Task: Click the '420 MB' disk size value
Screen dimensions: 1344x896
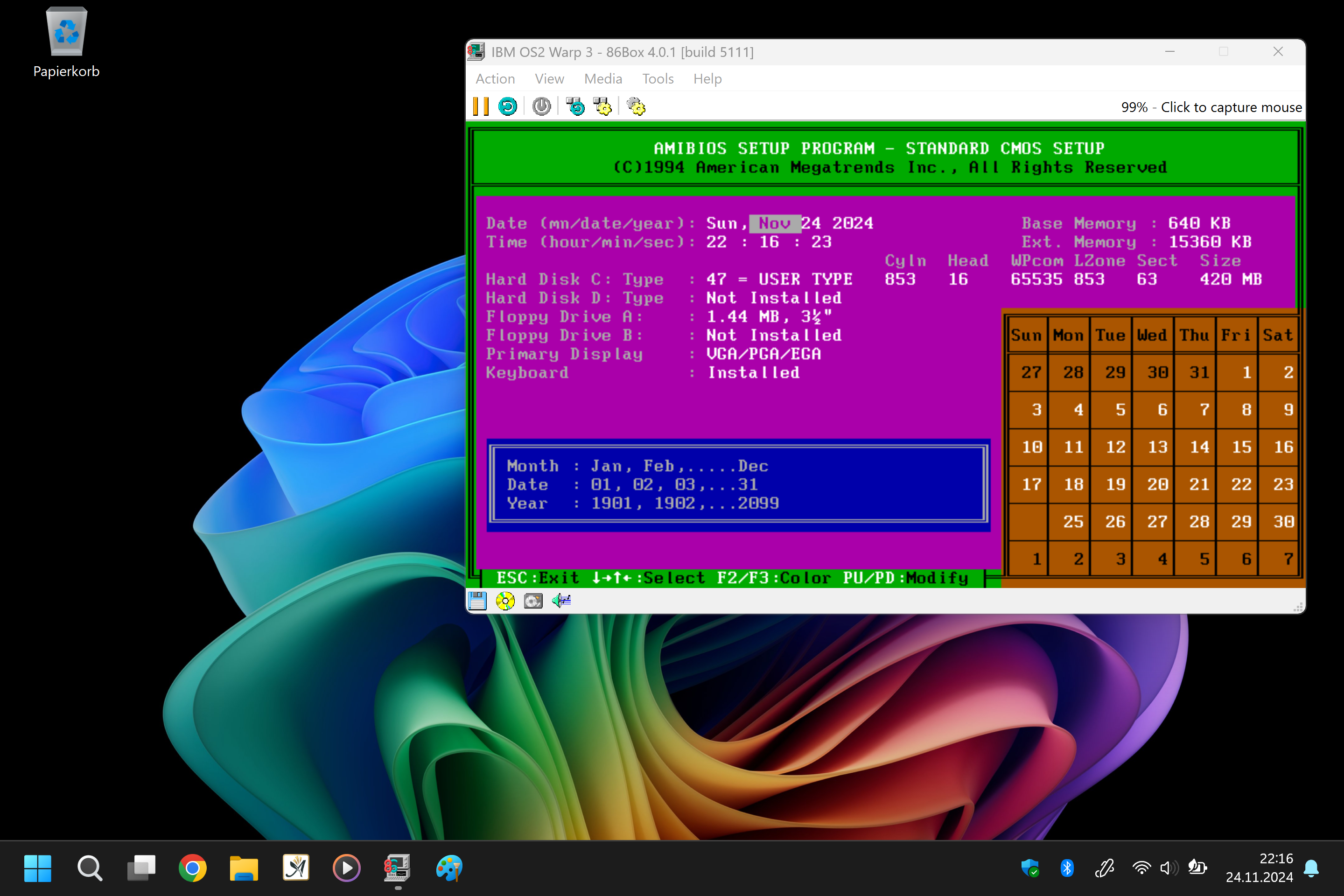Action: coord(1231,280)
